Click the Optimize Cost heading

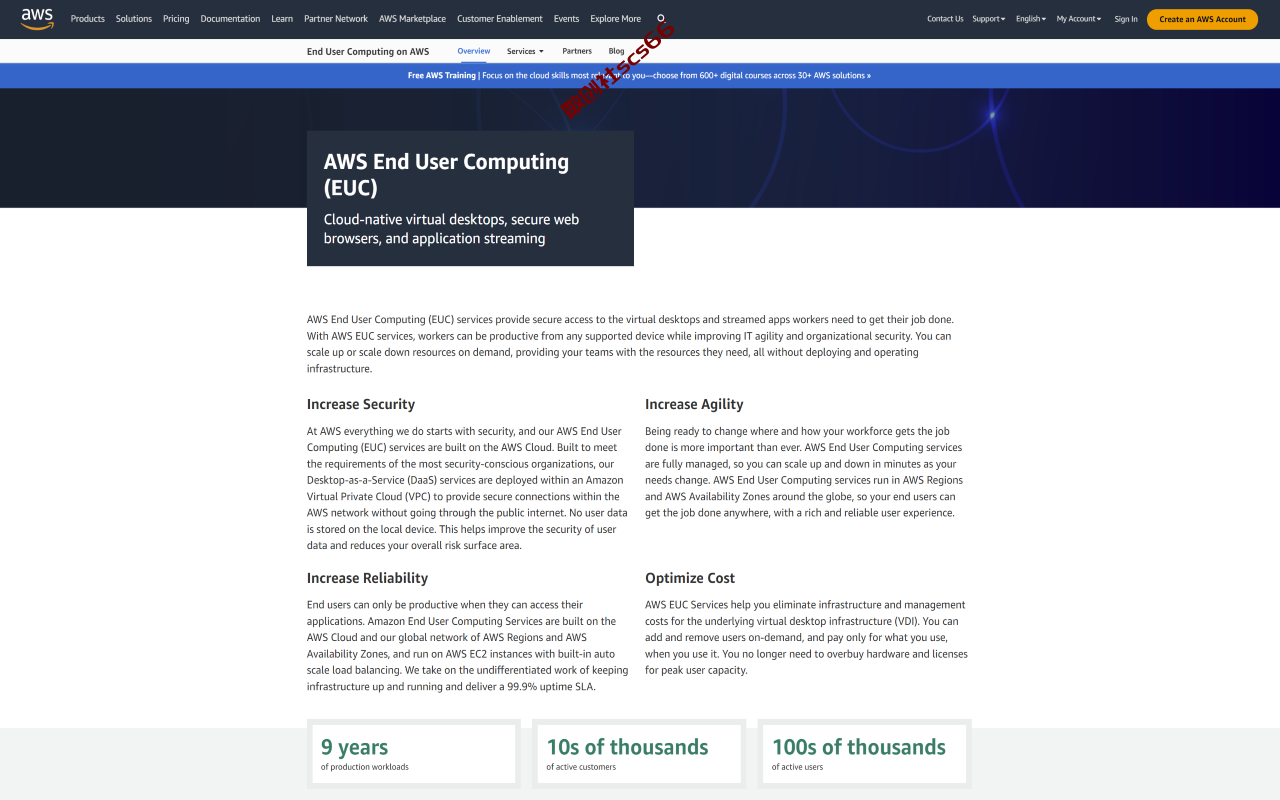(x=690, y=578)
